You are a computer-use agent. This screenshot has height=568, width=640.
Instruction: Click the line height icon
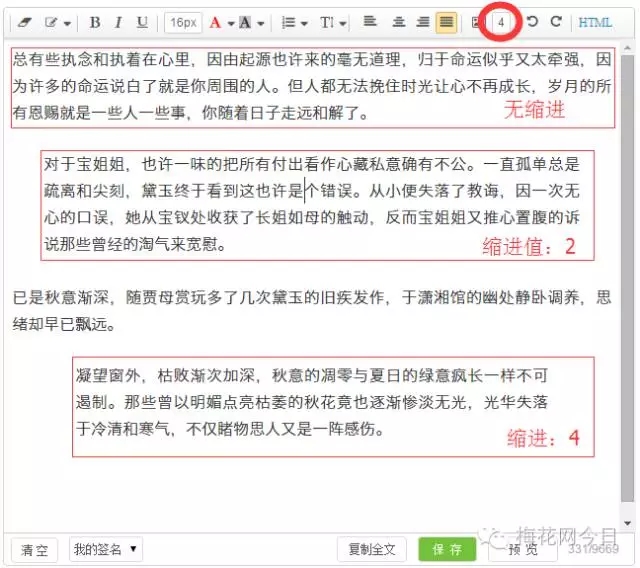327,22
